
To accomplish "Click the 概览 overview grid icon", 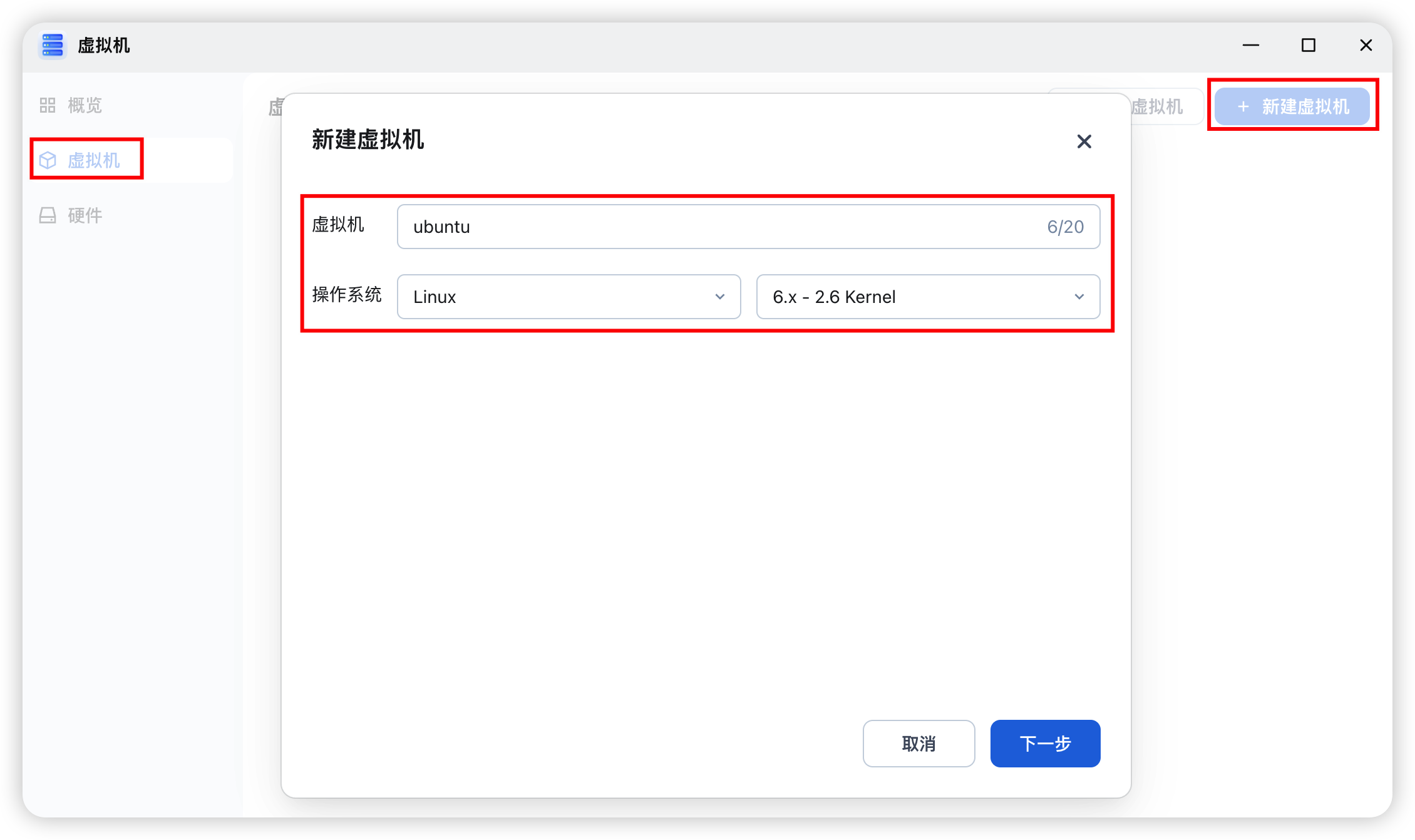I will click(x=48, y=105).
